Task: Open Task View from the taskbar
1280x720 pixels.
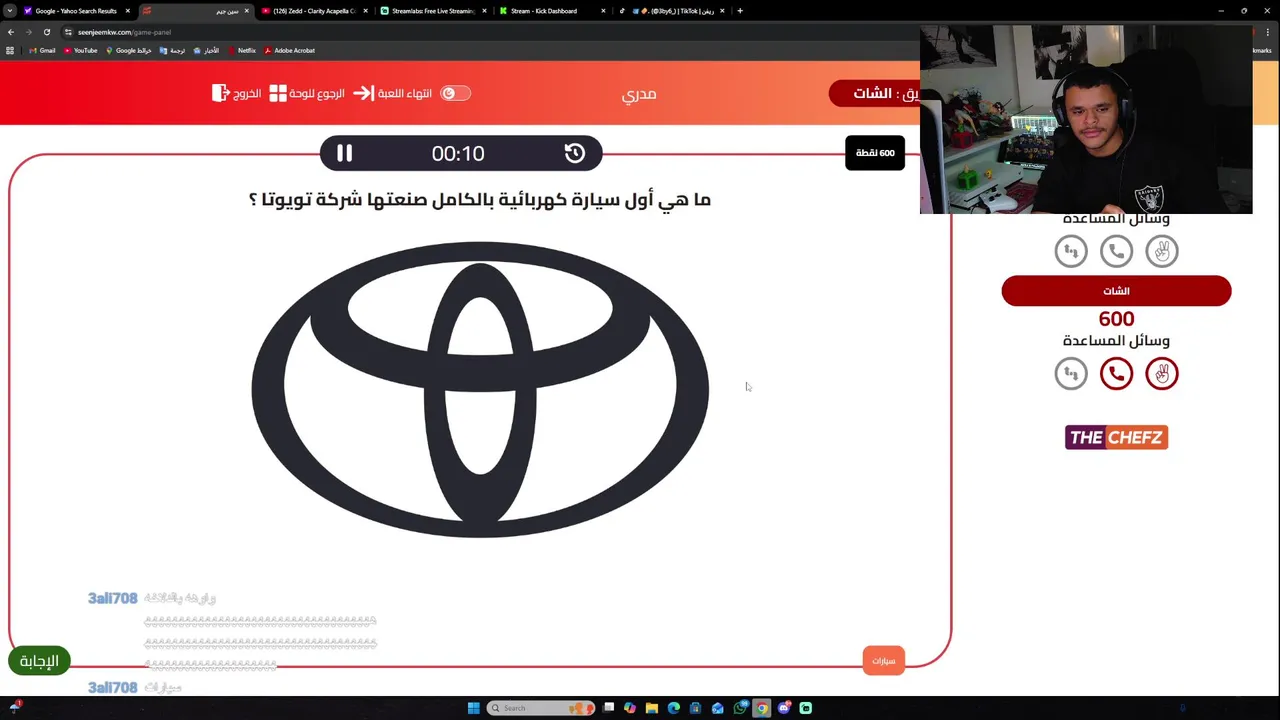Action: click(x=608, y=708)
